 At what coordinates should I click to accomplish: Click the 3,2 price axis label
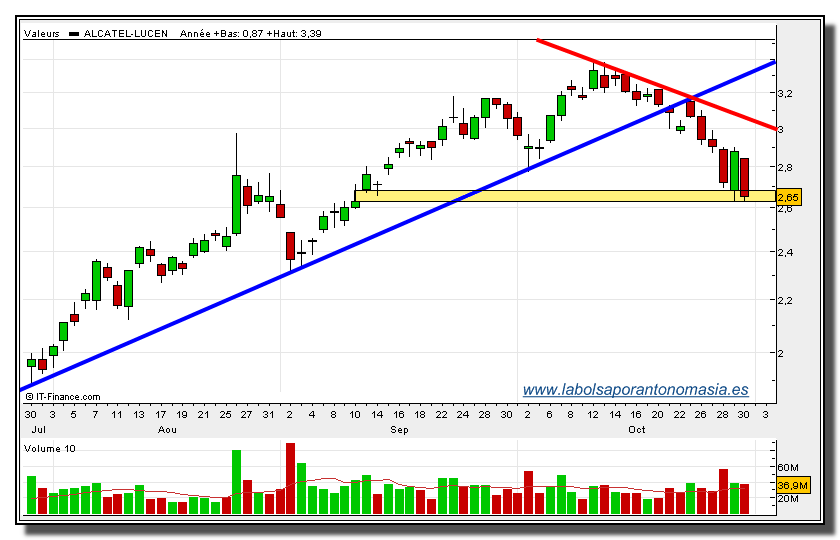(785, 94)
